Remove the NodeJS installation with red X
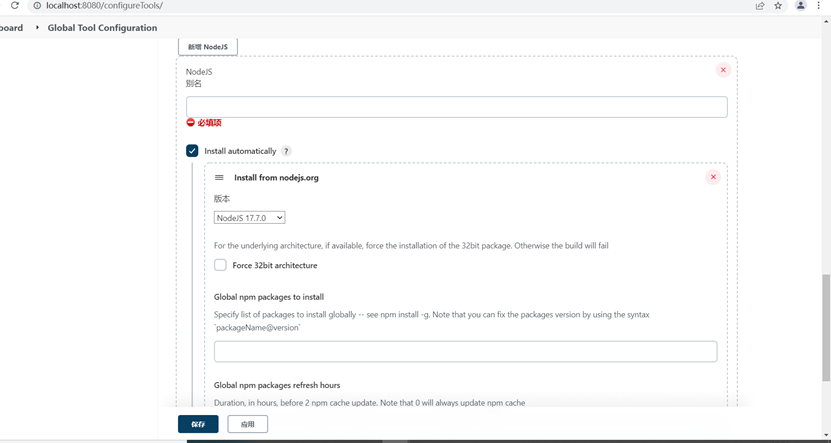Image resolution: width=831 pixels, height=443 pixels. [723, 70]
